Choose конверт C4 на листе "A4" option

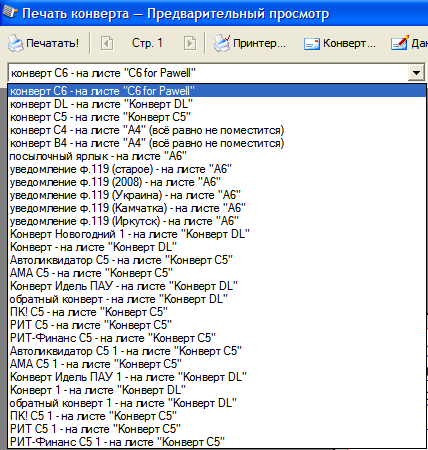(217, 130)
